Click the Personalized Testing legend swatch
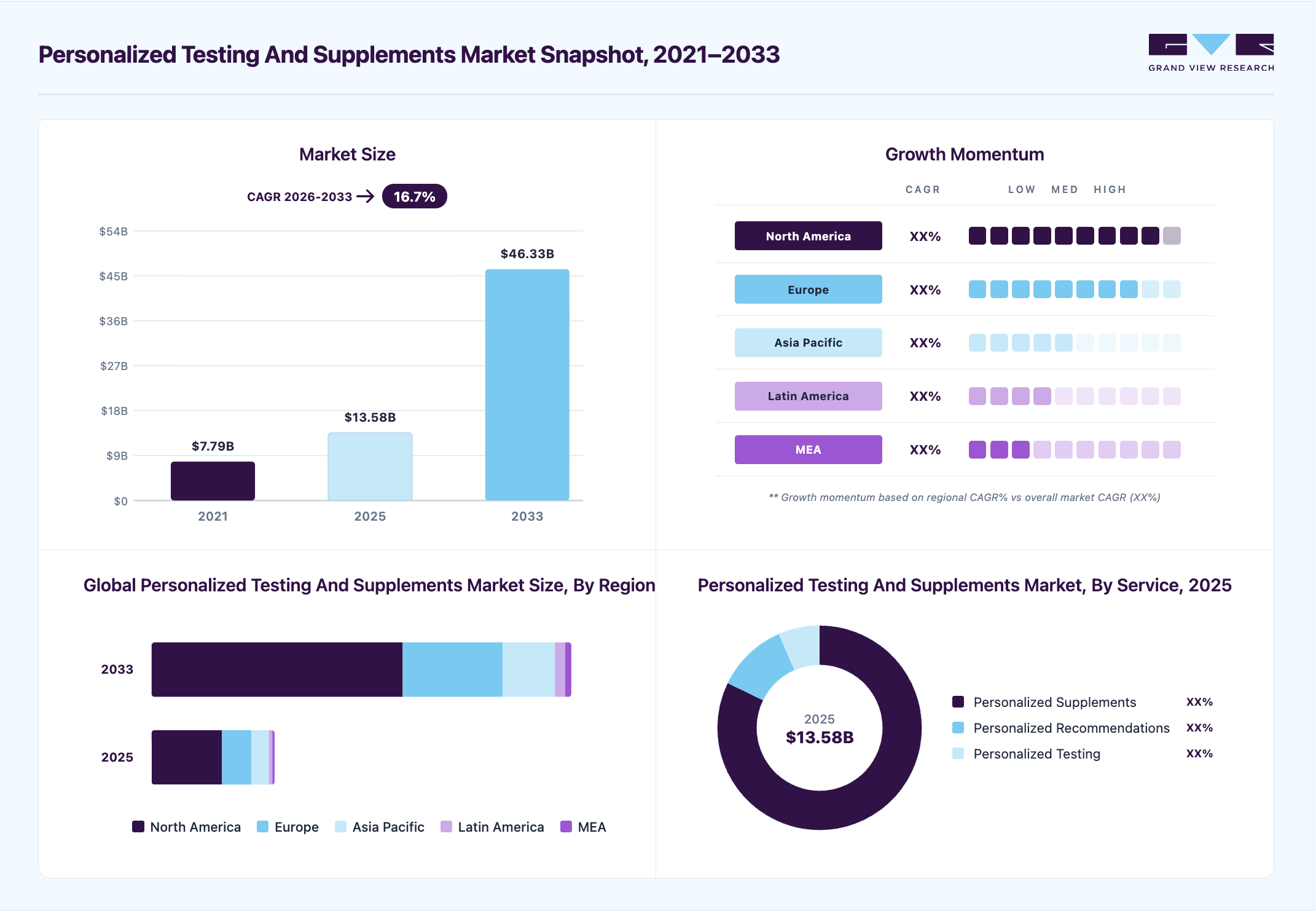 [958, 754]
